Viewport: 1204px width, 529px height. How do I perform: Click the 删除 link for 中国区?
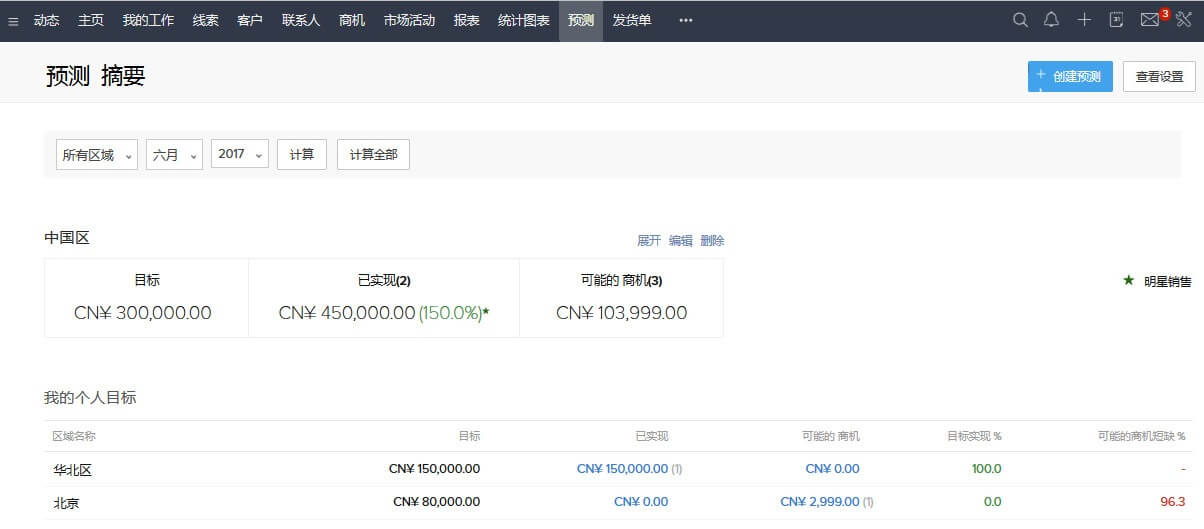(713, 241)
